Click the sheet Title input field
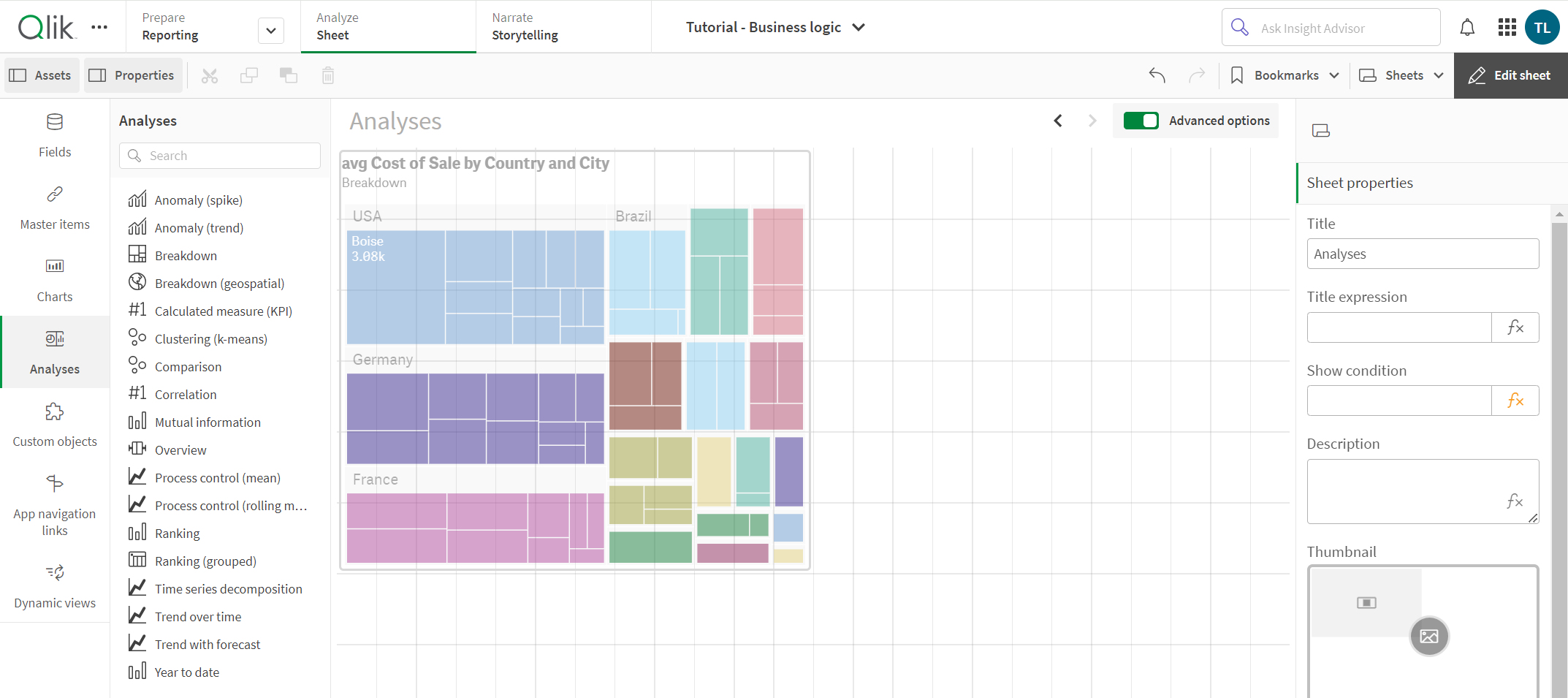Viewport: 1568px width, 698px height. (x=1423, y=254)
